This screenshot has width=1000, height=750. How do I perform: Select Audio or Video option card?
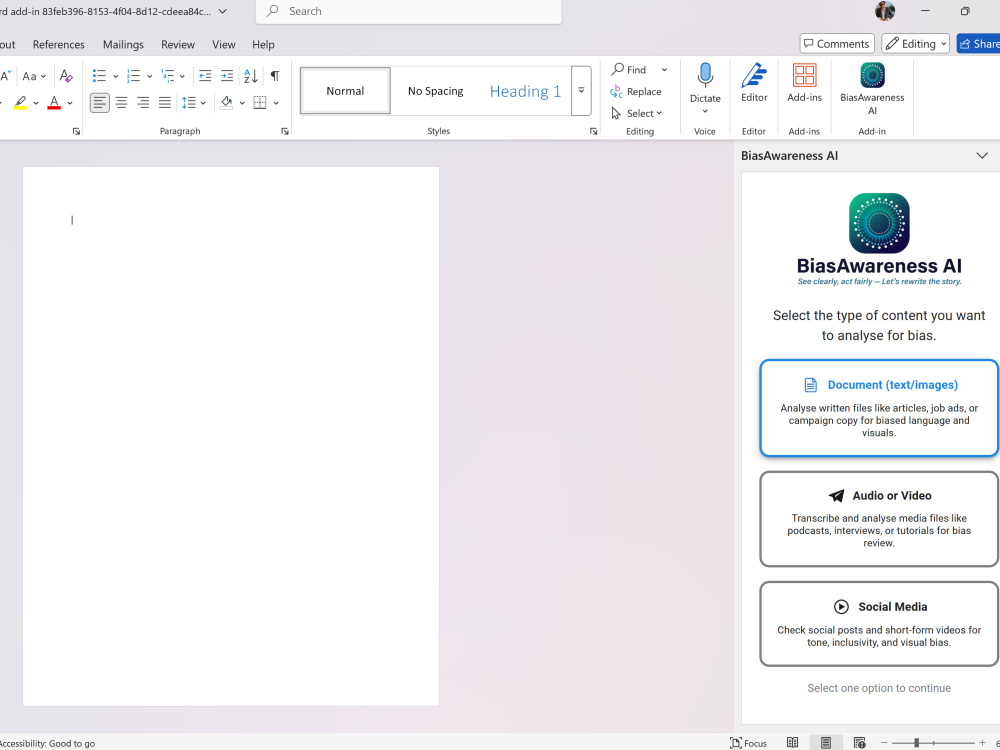(x=879, y=519)
